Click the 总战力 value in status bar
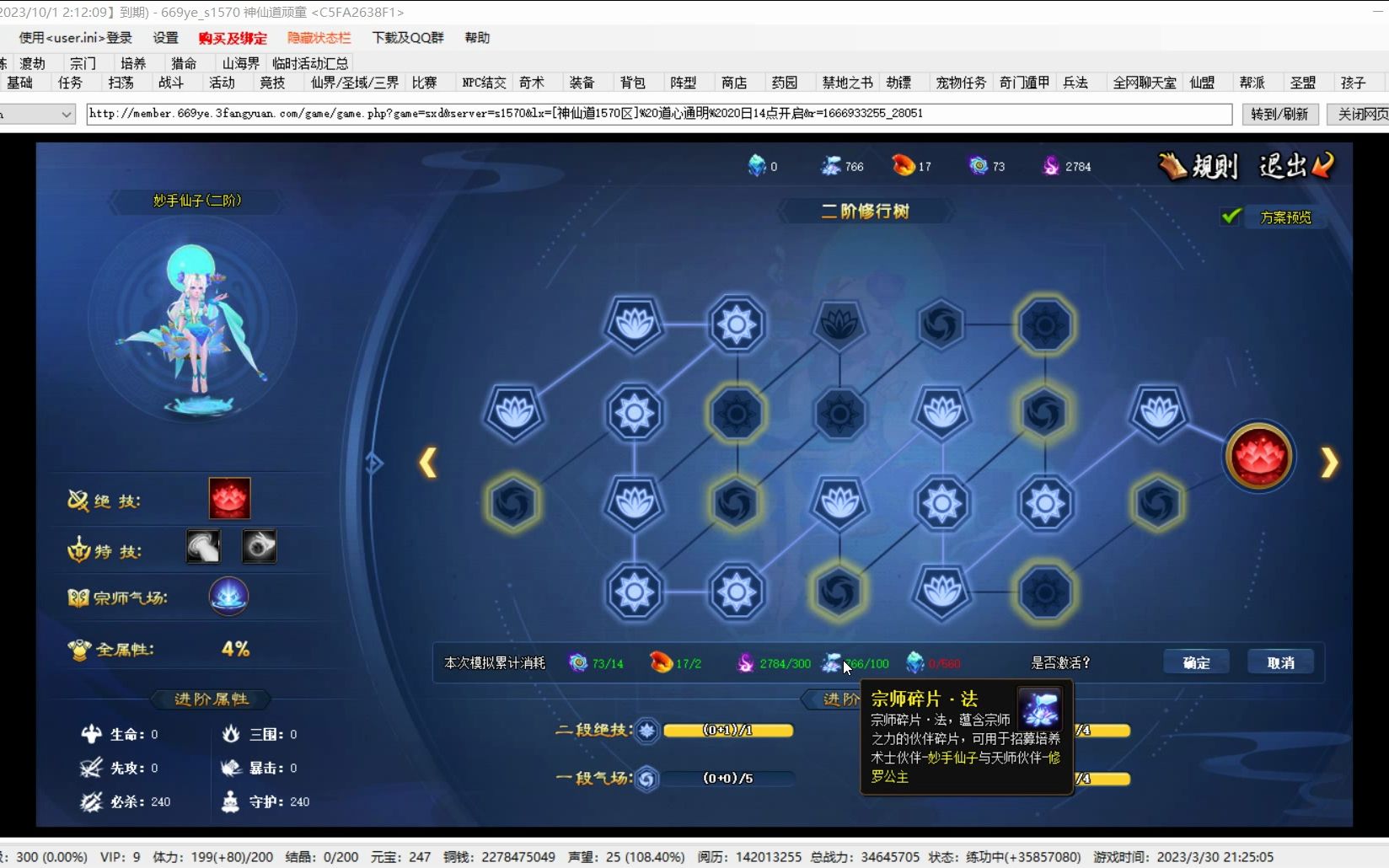Screen dimensions: 1389x868 pos(888,857)
